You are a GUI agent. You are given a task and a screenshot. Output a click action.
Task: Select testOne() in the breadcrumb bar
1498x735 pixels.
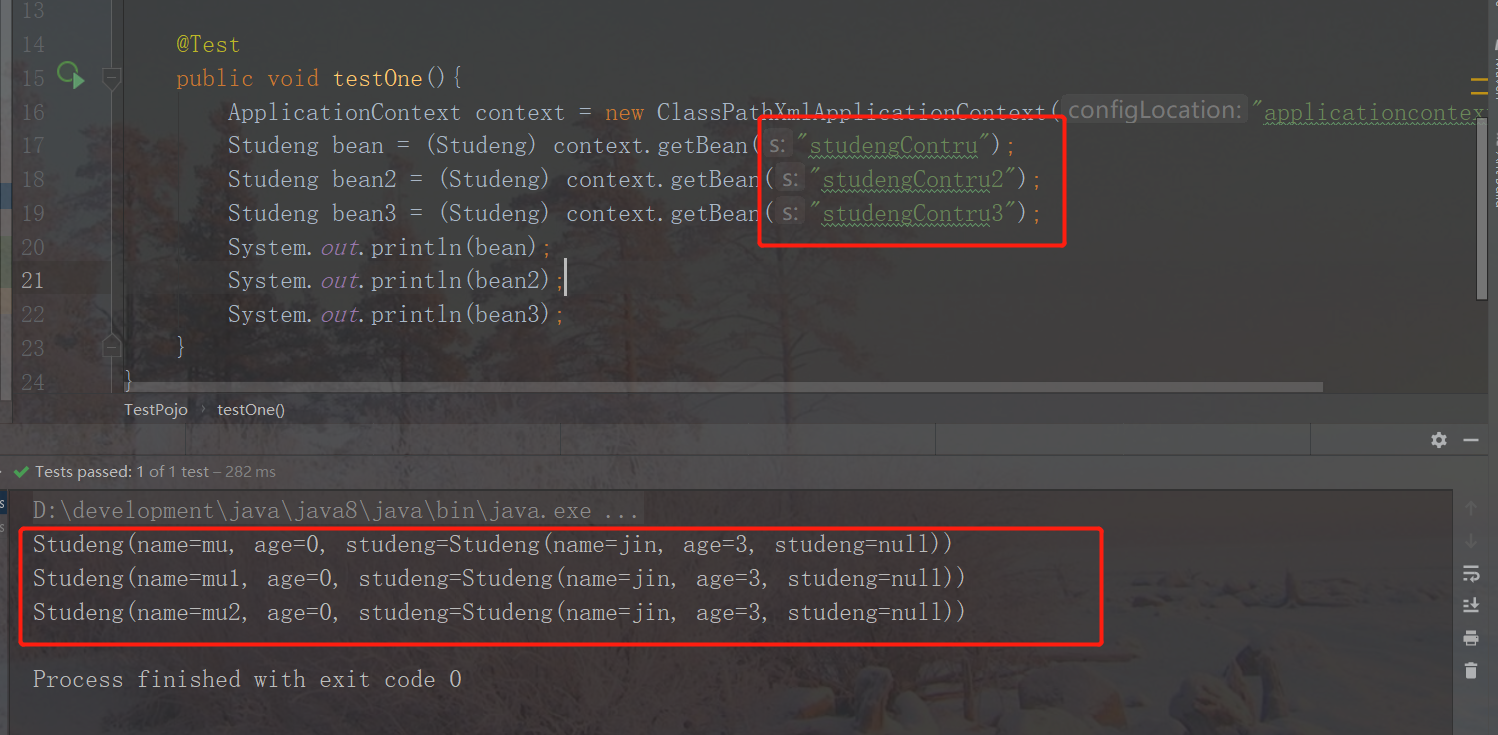point(251,409)
